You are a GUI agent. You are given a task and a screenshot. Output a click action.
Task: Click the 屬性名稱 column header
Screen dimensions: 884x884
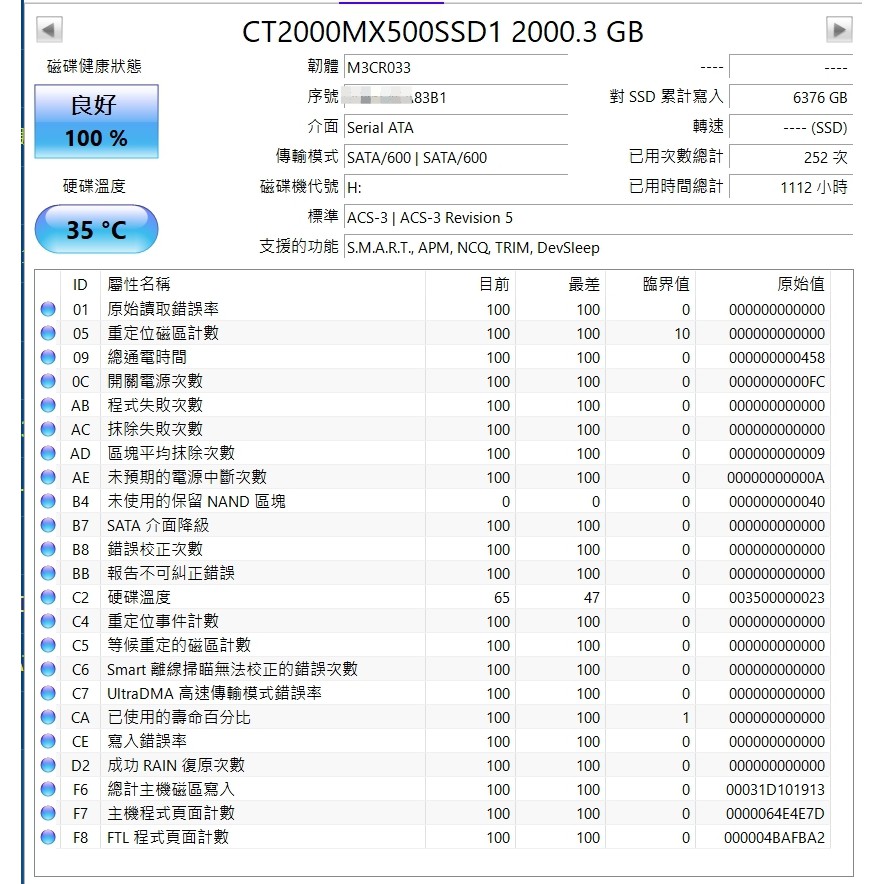tap(139, 285)
